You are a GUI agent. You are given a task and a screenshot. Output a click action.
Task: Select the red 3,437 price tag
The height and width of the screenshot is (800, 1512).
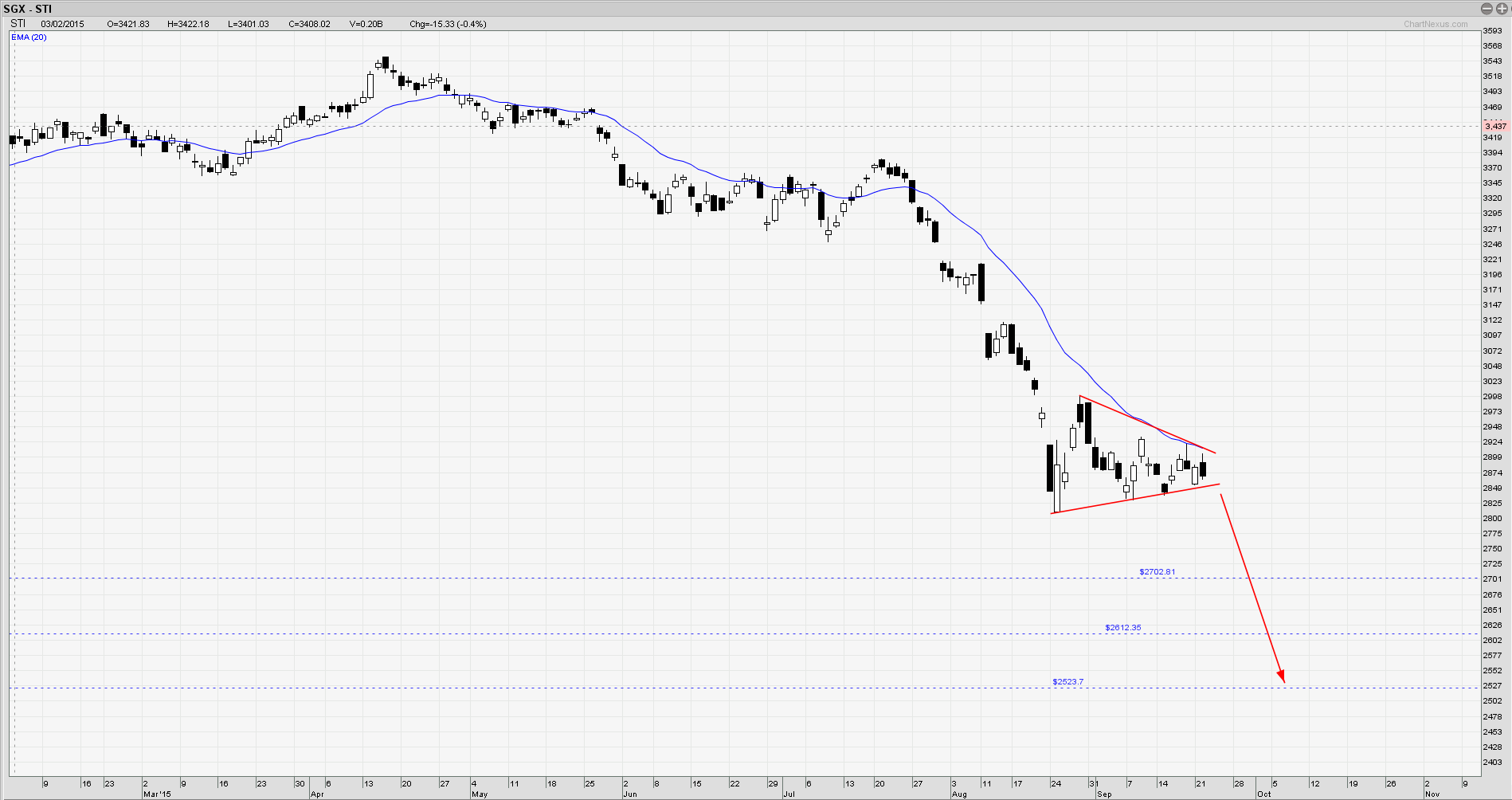tap(1495, 126)
